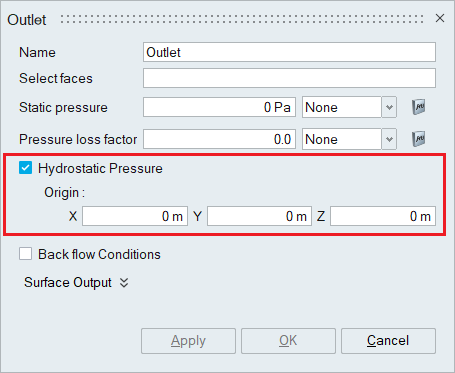Click the Static pressure value field

tap(219, 107)
